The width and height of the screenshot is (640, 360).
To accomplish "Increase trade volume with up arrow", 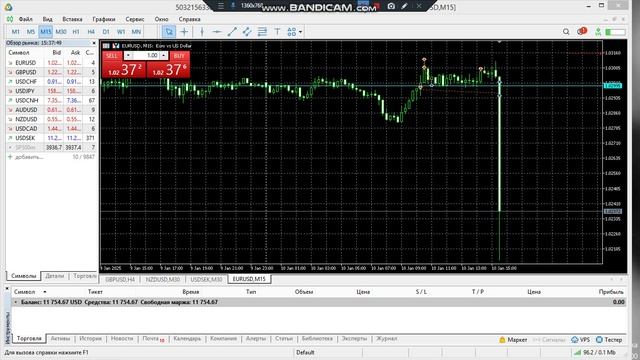I will coord(163,56).
